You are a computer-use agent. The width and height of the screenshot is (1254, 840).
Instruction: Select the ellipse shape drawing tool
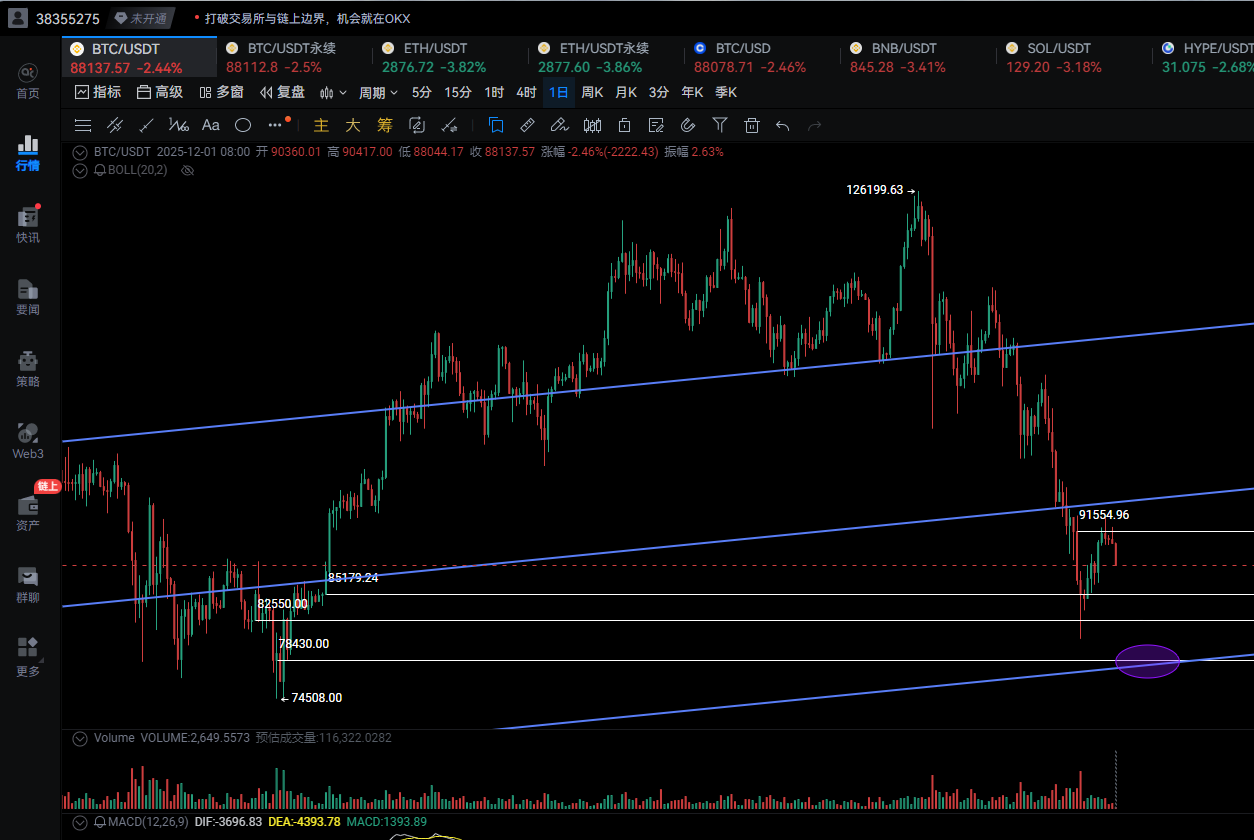coord(243,125)
